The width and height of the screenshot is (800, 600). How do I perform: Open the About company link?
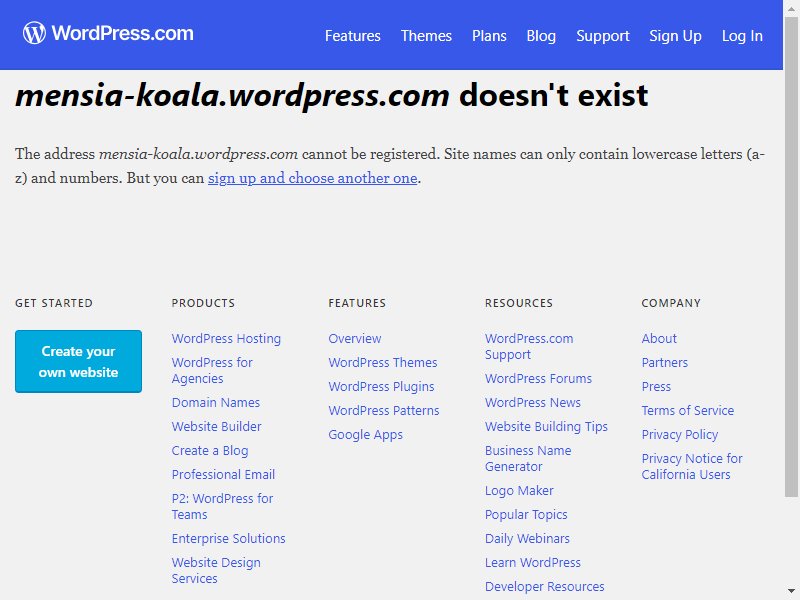click(x=659, y=339)
